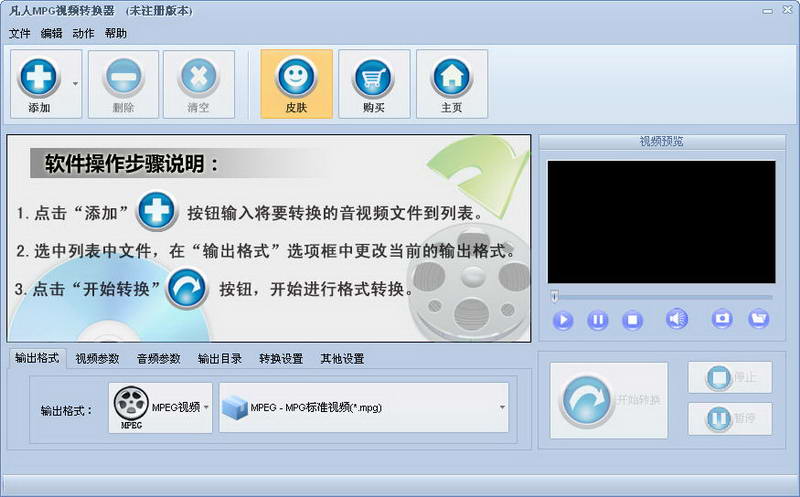Screen dimensions: 800x497
Task: Open the 动作 menu
Action: tap(83, 34)
